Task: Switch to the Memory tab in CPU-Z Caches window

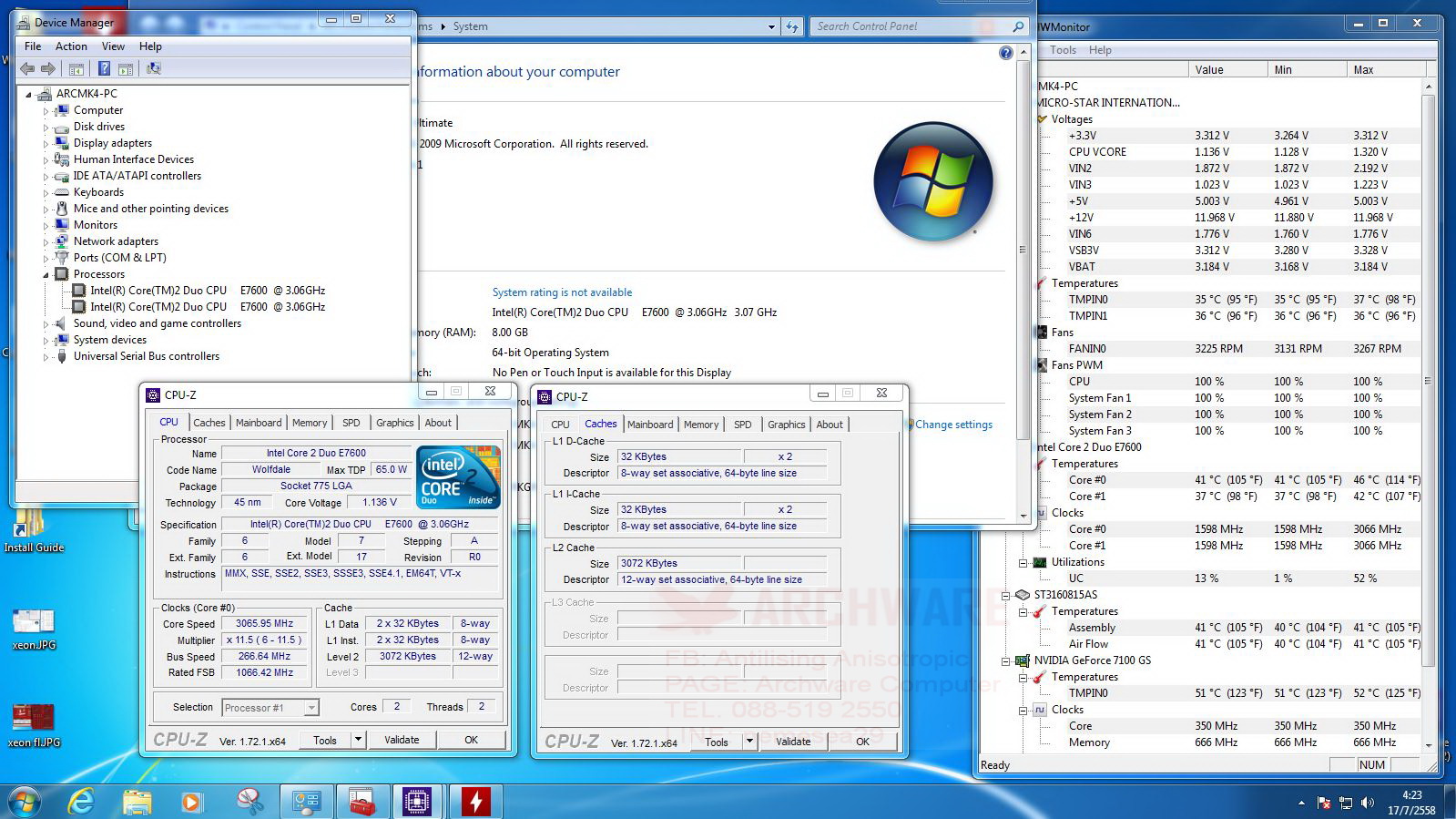Action: pos(701,425)
